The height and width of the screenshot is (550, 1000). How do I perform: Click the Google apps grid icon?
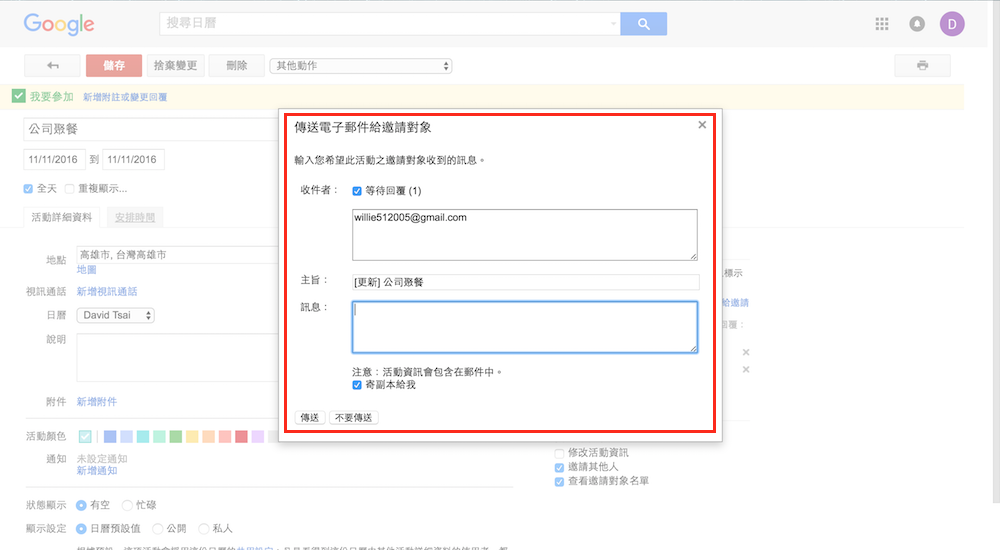pos(881,24)
